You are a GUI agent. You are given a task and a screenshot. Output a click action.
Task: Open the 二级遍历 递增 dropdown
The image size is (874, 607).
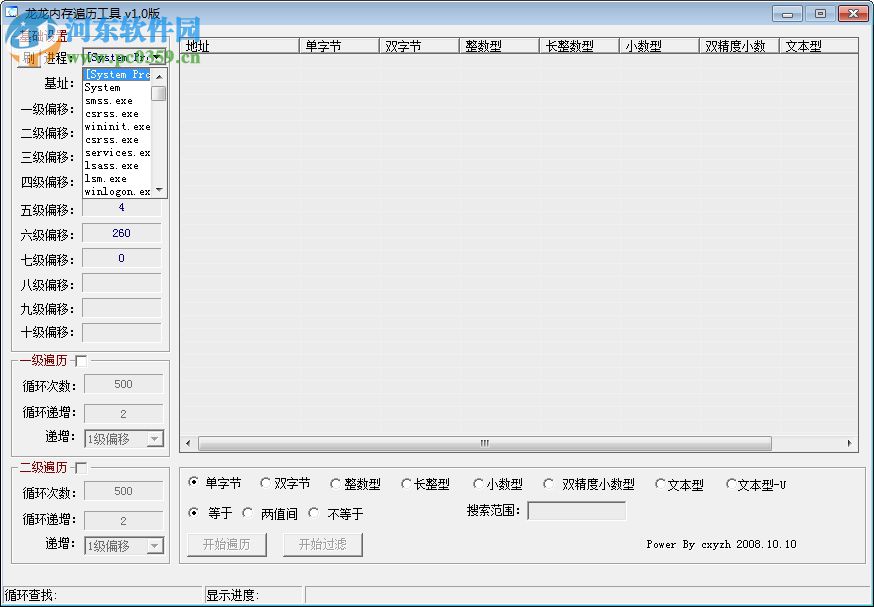155,545
